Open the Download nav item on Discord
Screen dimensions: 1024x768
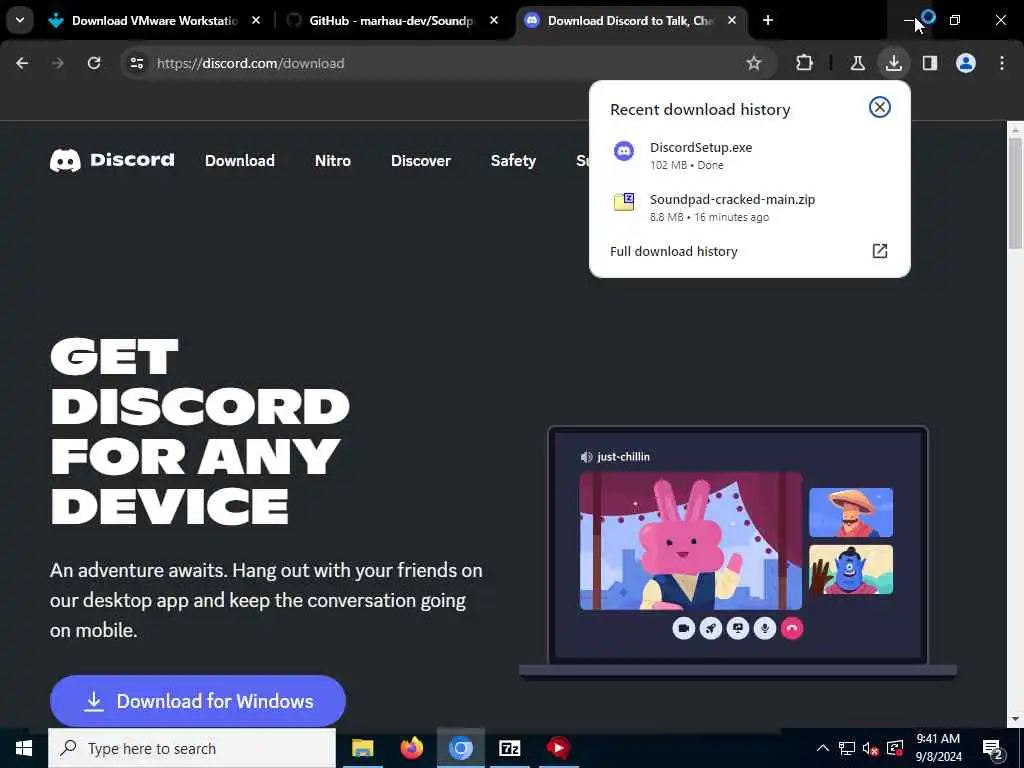coord(240,161)
